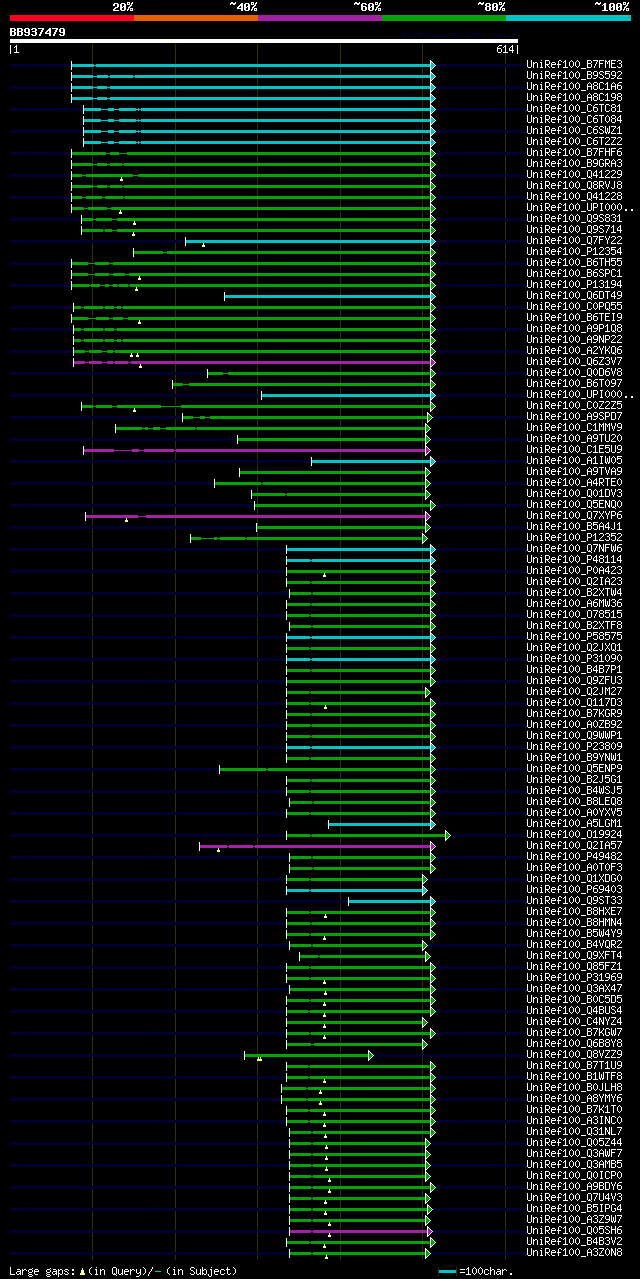The height and width of the screenshot is (1279, 640).
Task: Open hit UniRef100_A4RTE0
Action: (x=574, y=483)
